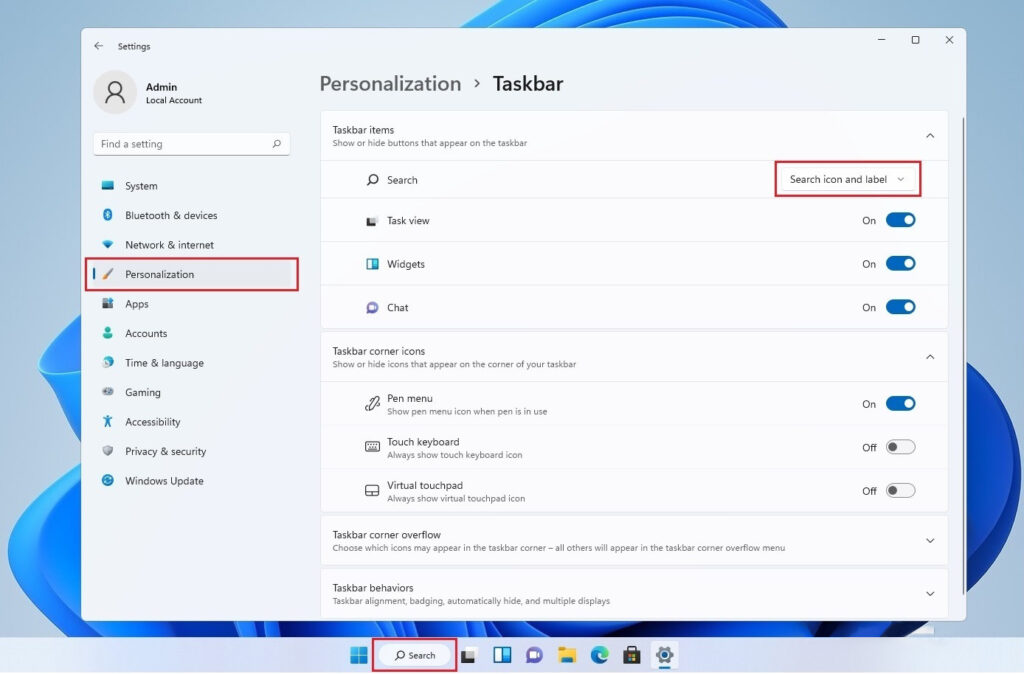The image size is (1024, 674).
Task: Select Privacy & security settings
Action: 166,451
